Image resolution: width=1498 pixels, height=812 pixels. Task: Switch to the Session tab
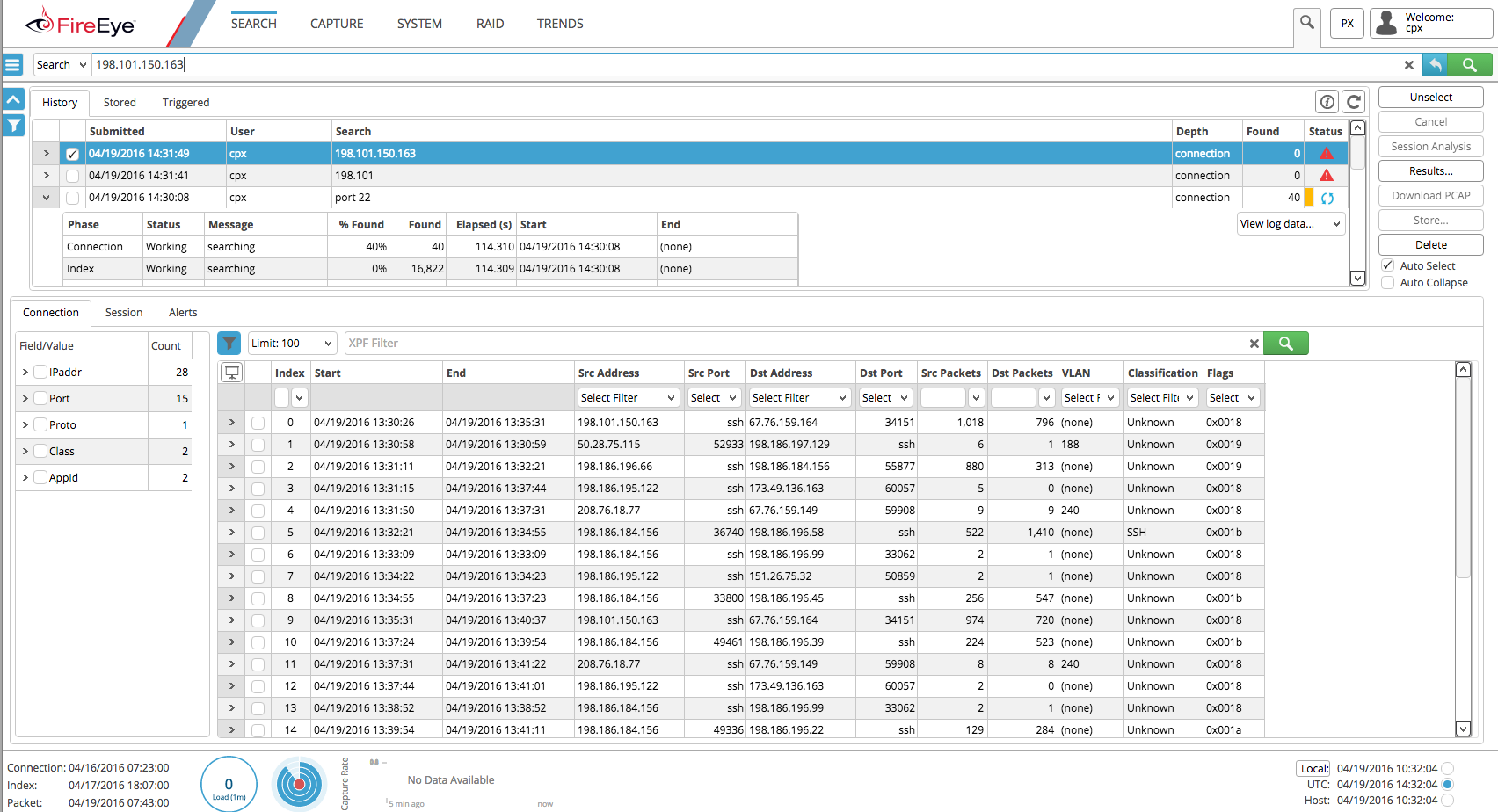tap(123, 313)
